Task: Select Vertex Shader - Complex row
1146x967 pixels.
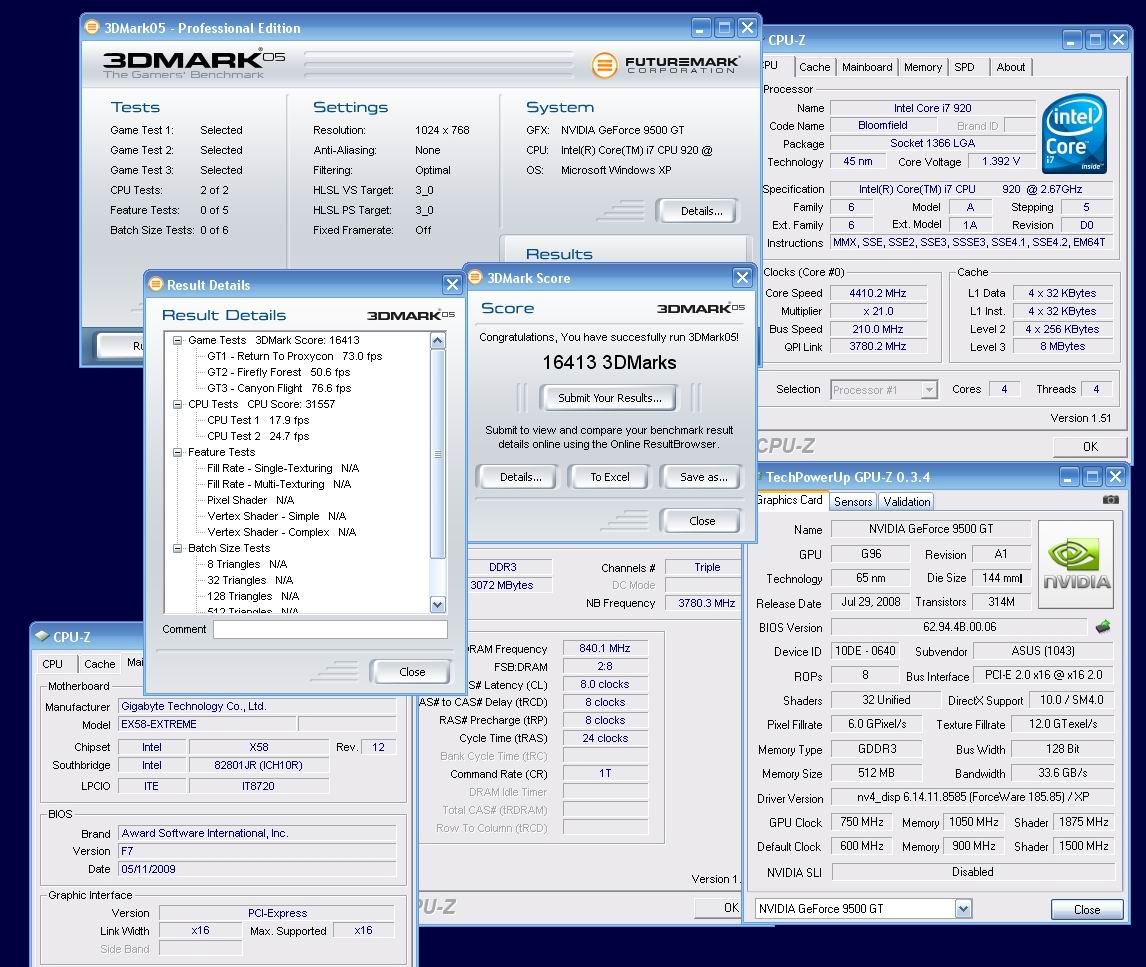Action: 281,532
